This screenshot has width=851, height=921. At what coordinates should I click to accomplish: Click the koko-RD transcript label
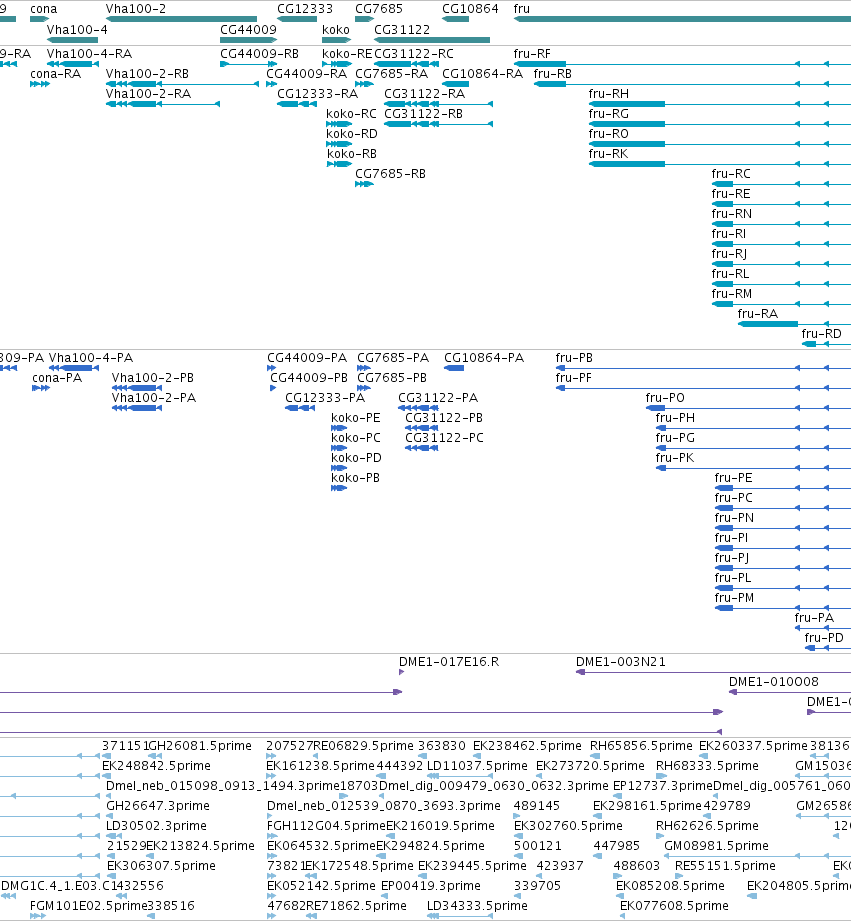point(352,133)
